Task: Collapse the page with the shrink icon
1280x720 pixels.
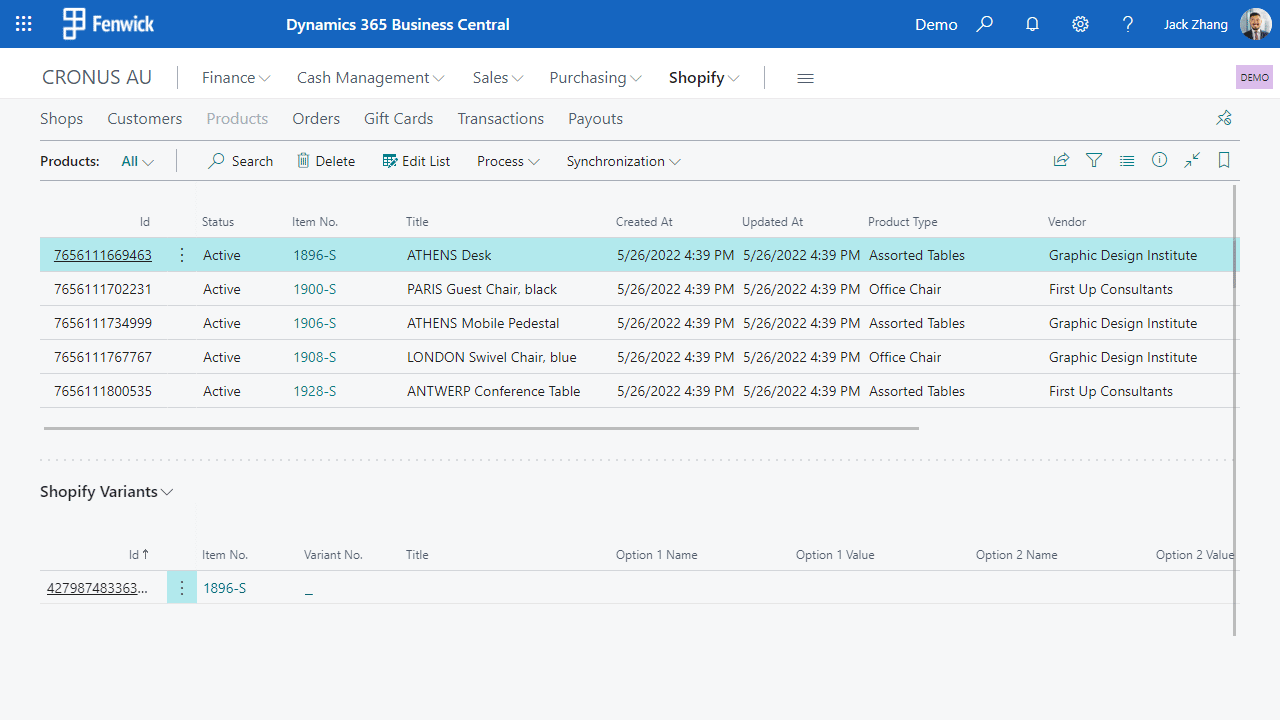Action: [x=1192, y=160]
